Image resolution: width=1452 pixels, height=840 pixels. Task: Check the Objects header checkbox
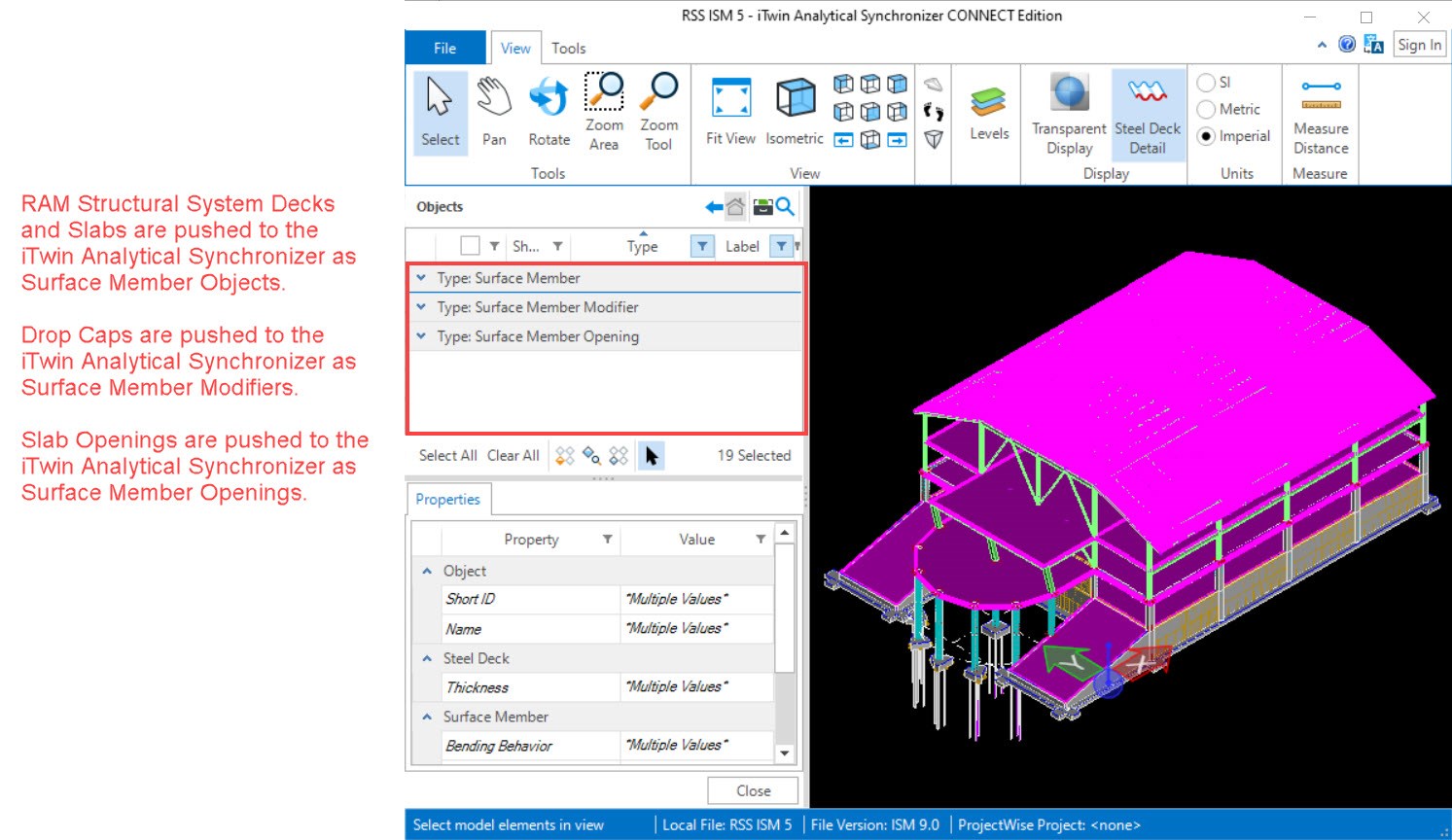(470, 246)
